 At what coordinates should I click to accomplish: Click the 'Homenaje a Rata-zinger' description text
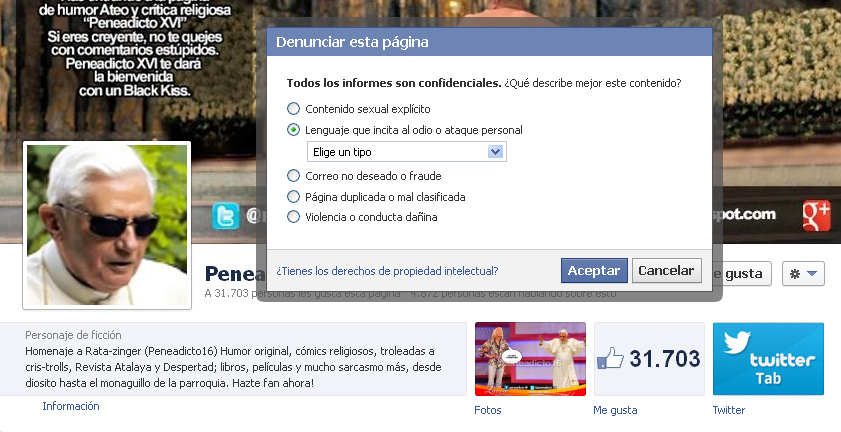coord(233,368)
